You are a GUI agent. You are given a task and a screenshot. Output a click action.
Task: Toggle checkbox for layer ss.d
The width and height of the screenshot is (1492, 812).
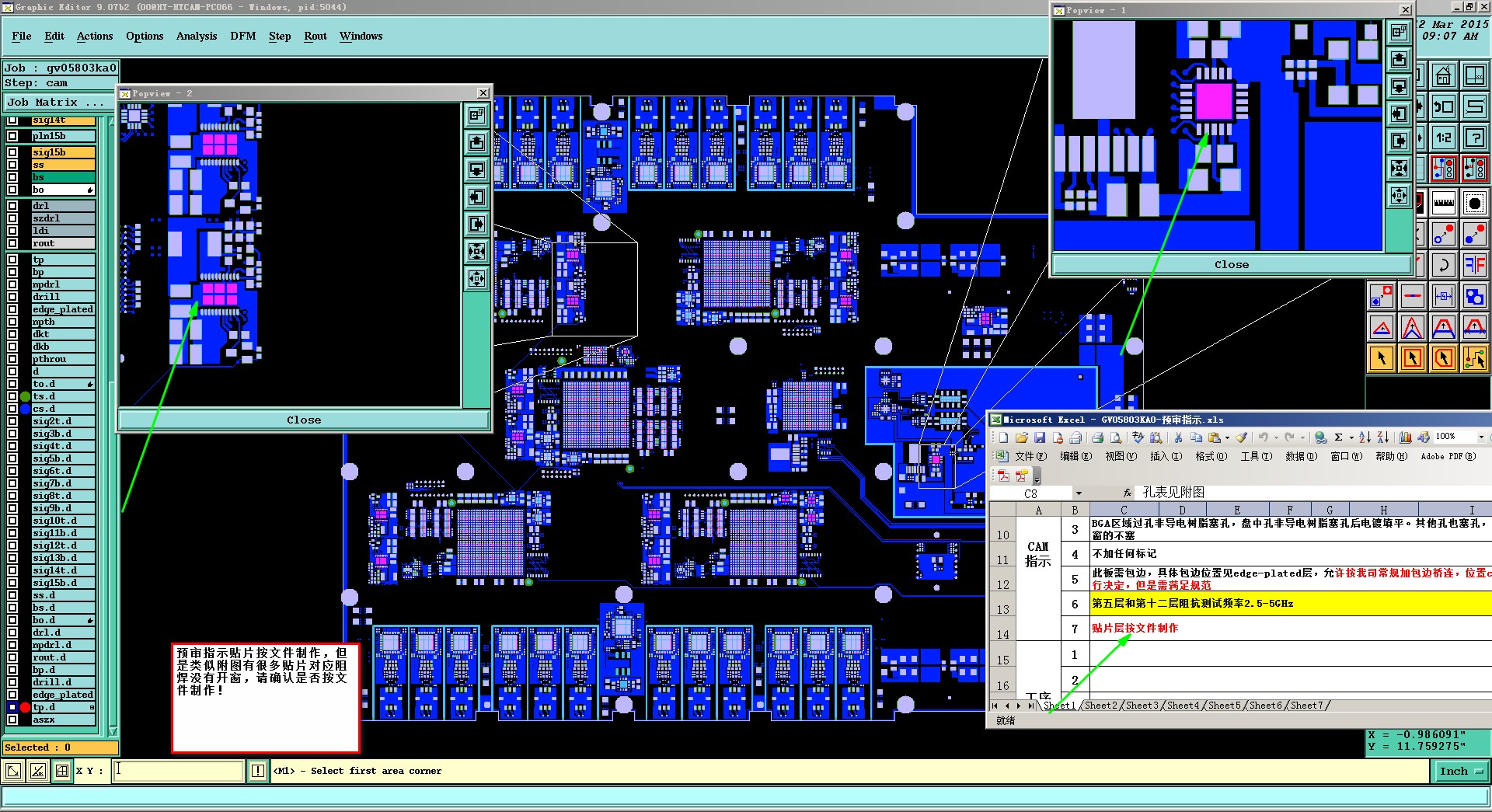coord(12,595)
